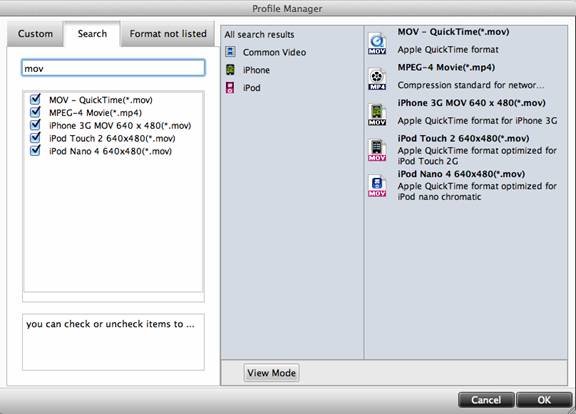Uncheck iPod Nano 4 640x480 checkbox
The height and width of the screenshot is (414, 576).
35,151
